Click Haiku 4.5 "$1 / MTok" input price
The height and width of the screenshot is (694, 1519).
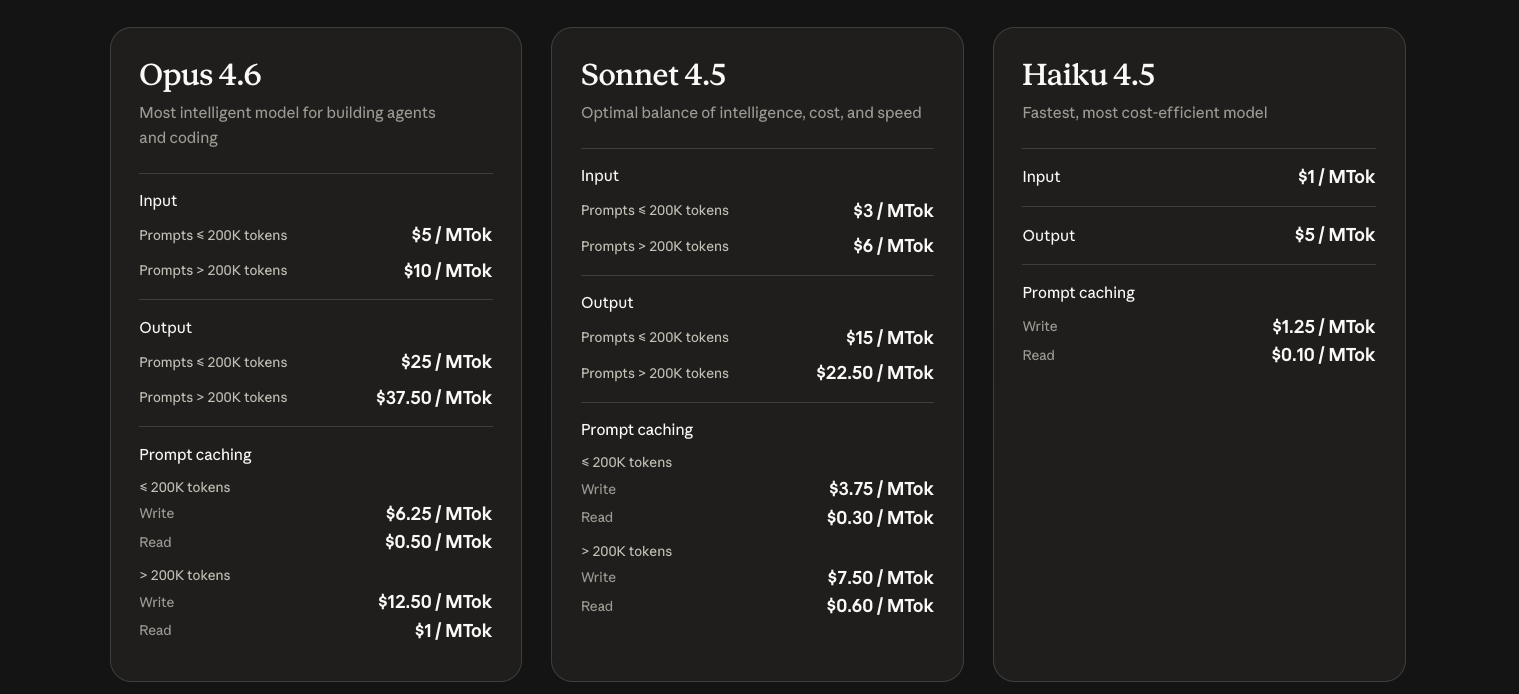point(1336,177)
